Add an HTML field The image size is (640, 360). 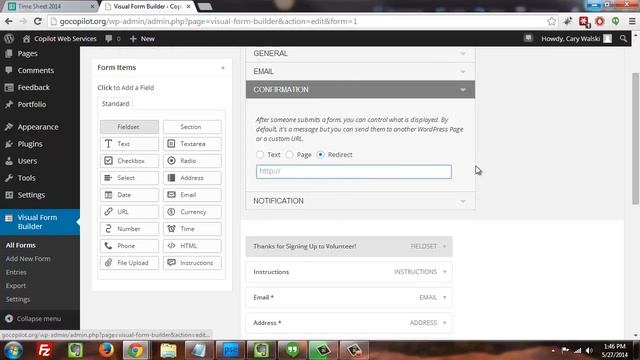[x=192, y=246]
